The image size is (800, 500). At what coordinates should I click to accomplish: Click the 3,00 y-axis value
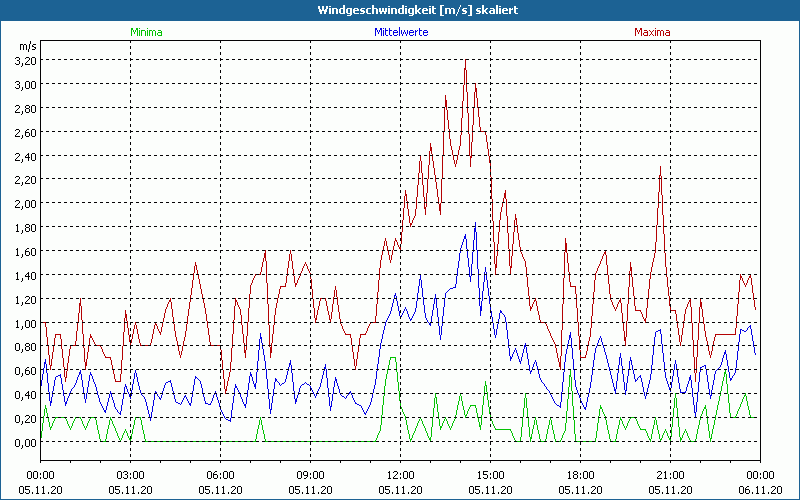[26, 85]
